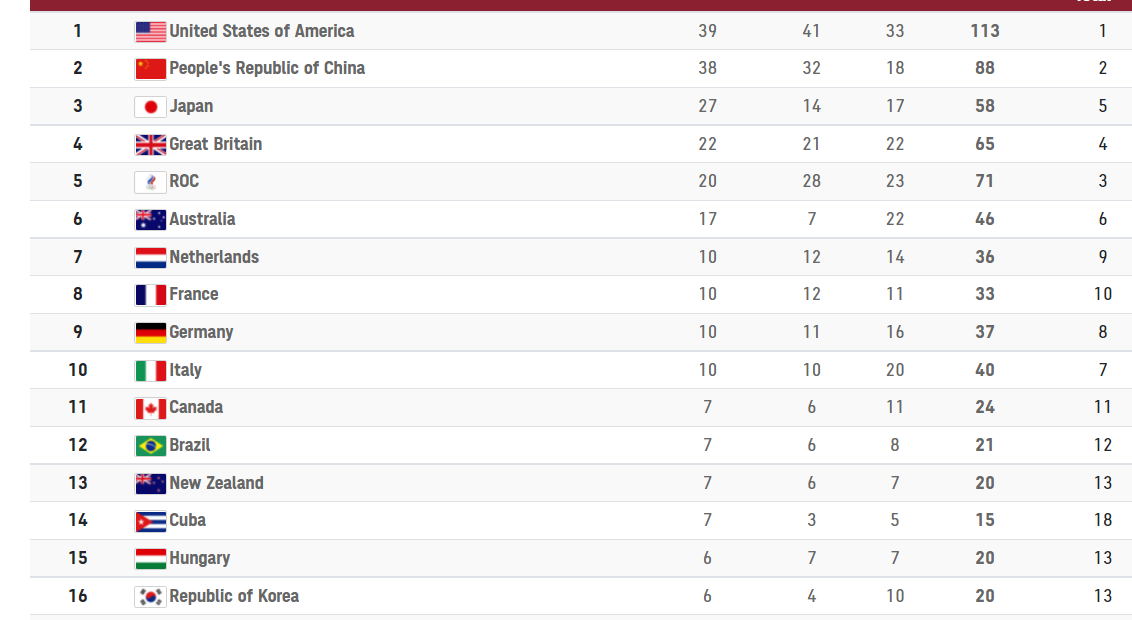The width and height of the screenshot is (1132, 620).
Task: Open the Hungary country link
Action: pos(199,558)
